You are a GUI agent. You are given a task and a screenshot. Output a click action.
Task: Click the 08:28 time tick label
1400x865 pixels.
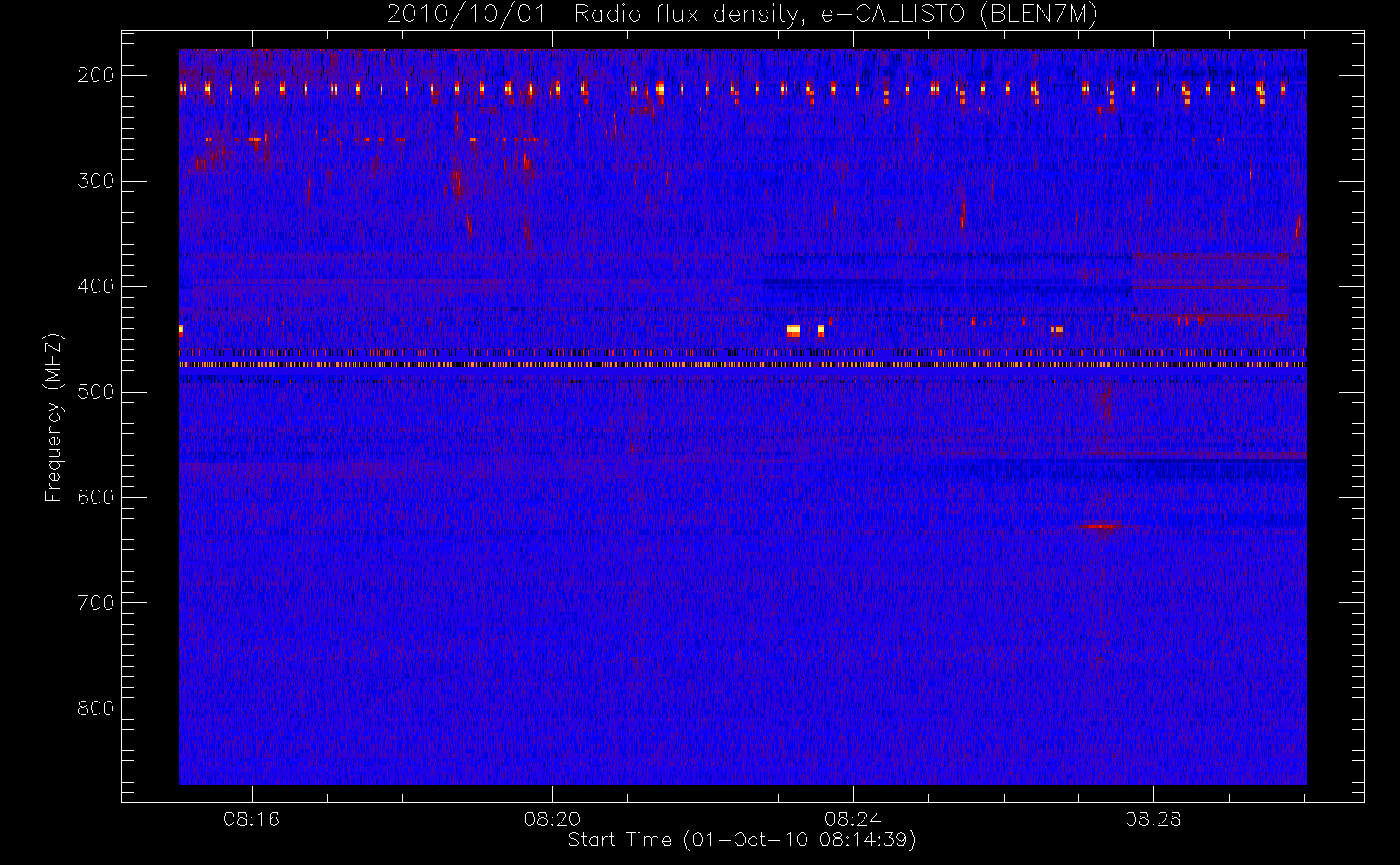pos(1153,819)
